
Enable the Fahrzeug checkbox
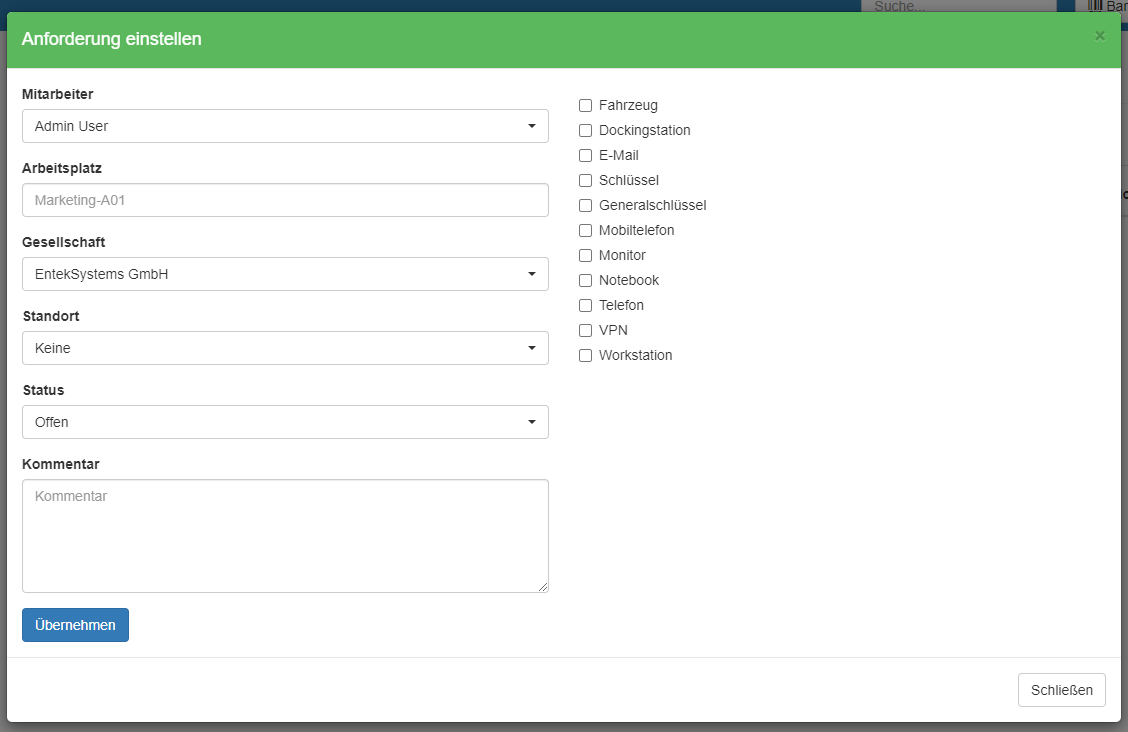click(586, 105)
